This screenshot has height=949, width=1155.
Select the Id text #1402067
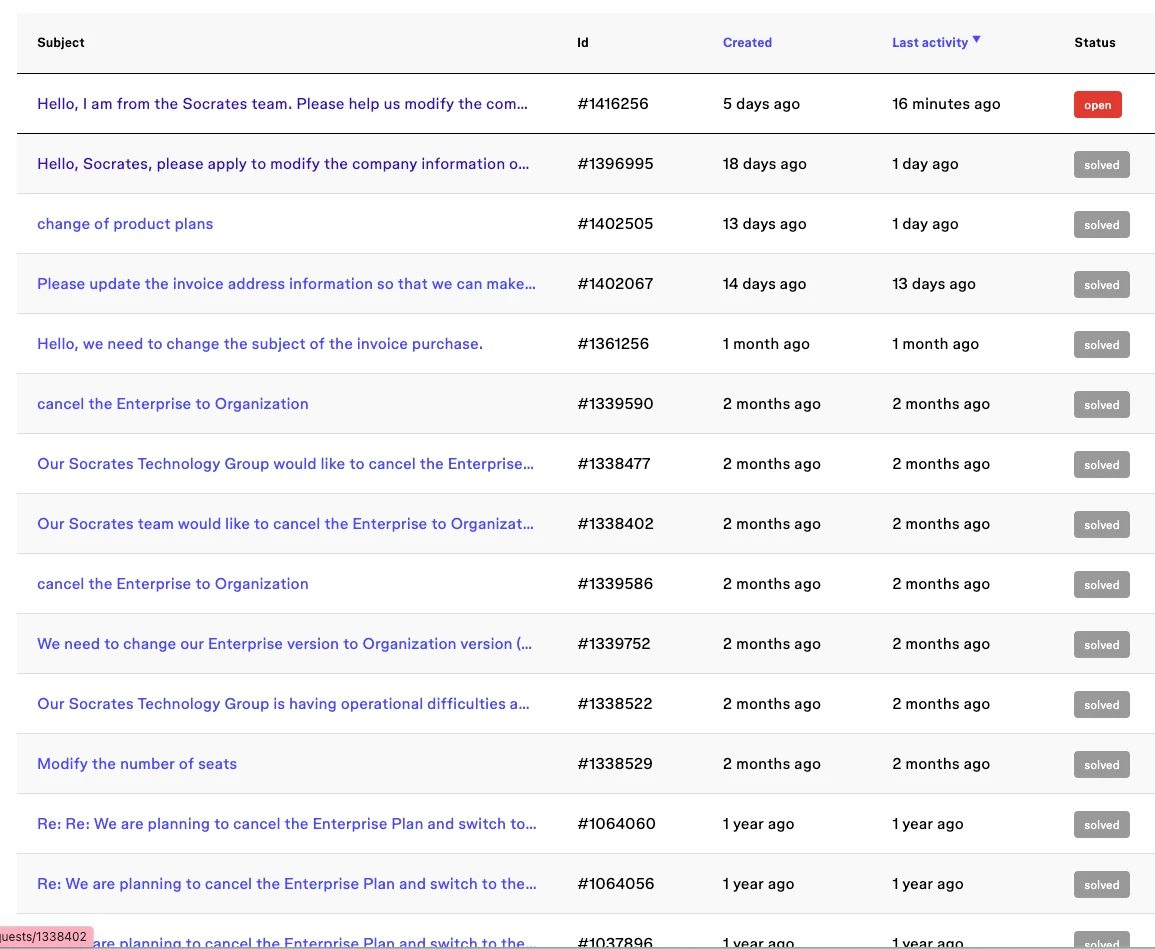pos(615,284)
